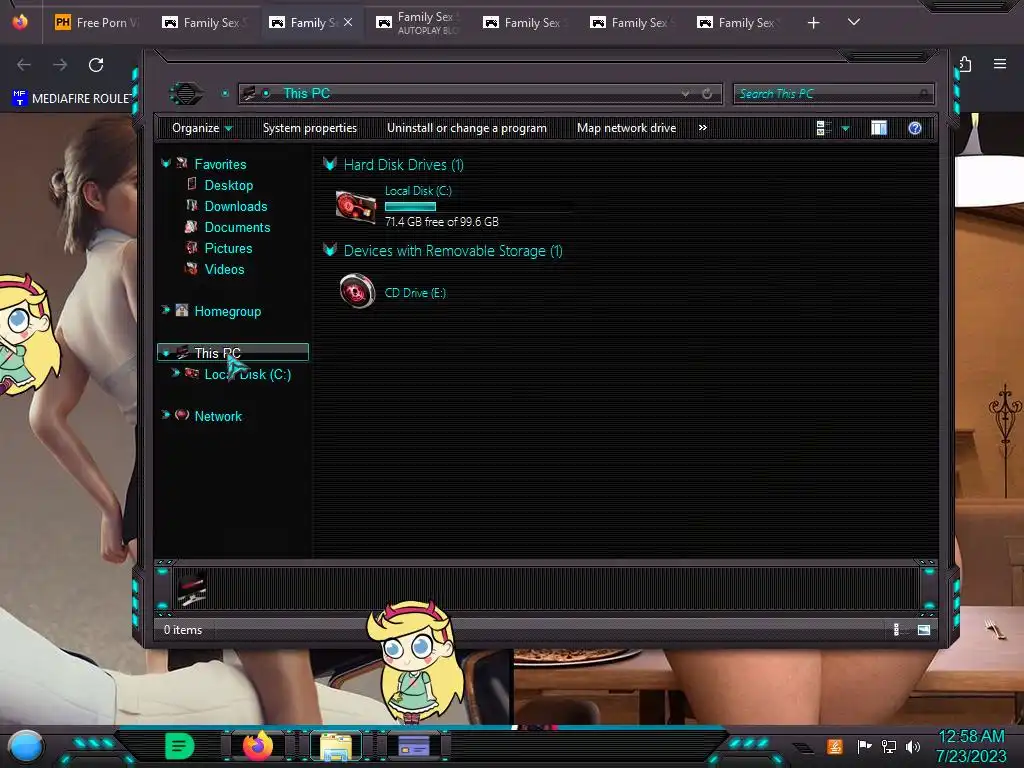This screenshot has width=1024, height=768.
Task: Open the Start orb on the taskbar
Action: tap(26, 746)
